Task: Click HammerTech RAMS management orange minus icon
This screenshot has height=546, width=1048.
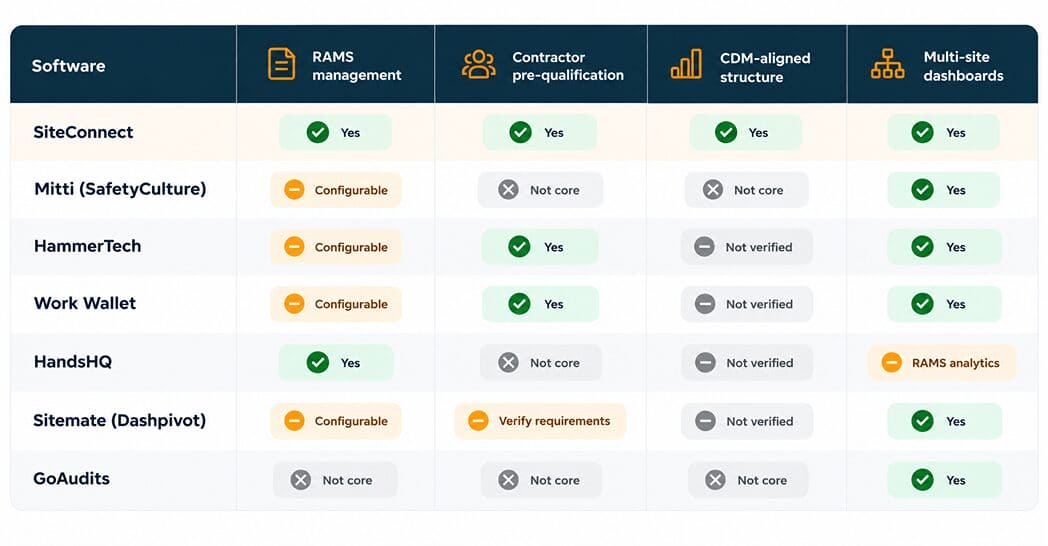Action: (x=294, y=247)
